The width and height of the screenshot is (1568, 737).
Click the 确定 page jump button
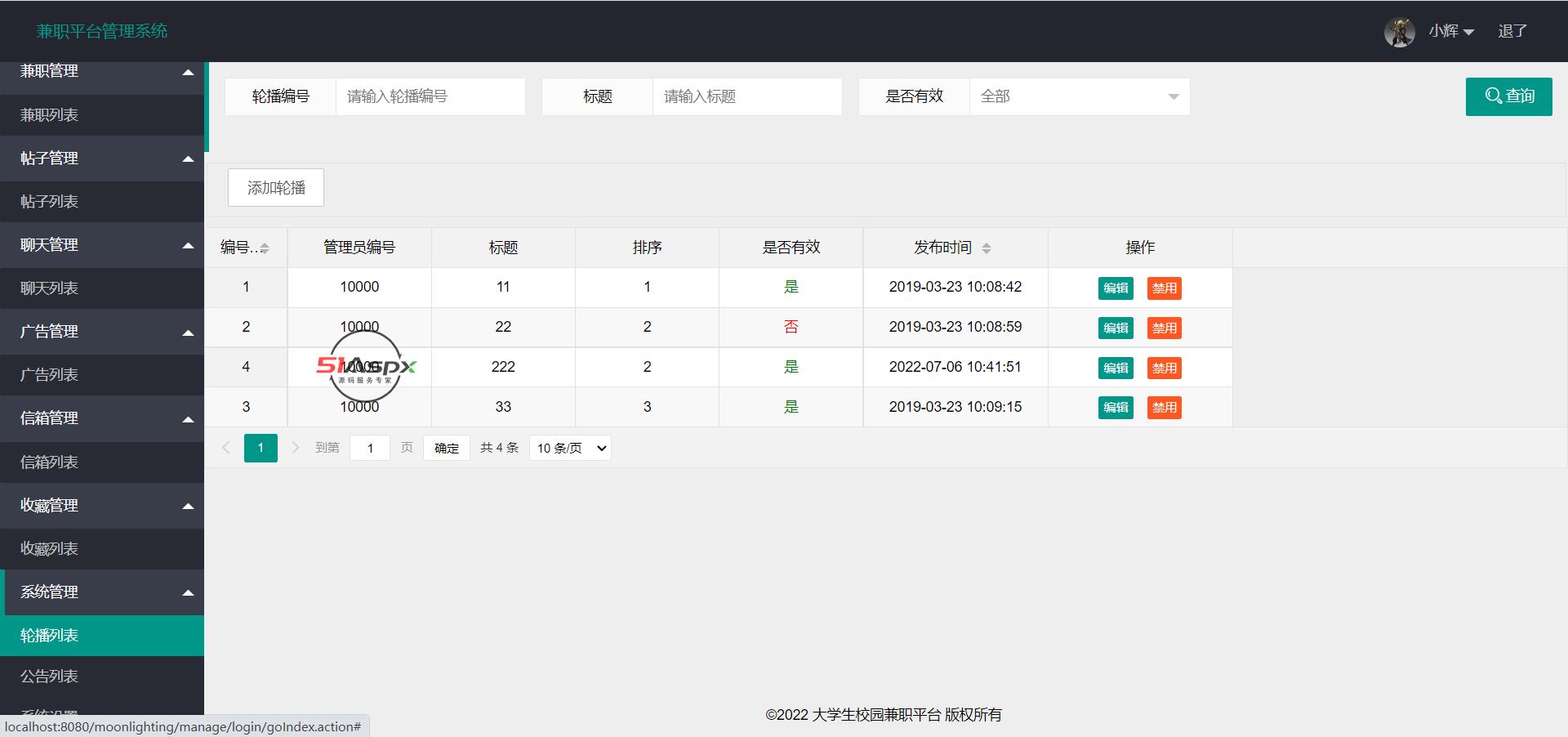click(x=447, y=448)
